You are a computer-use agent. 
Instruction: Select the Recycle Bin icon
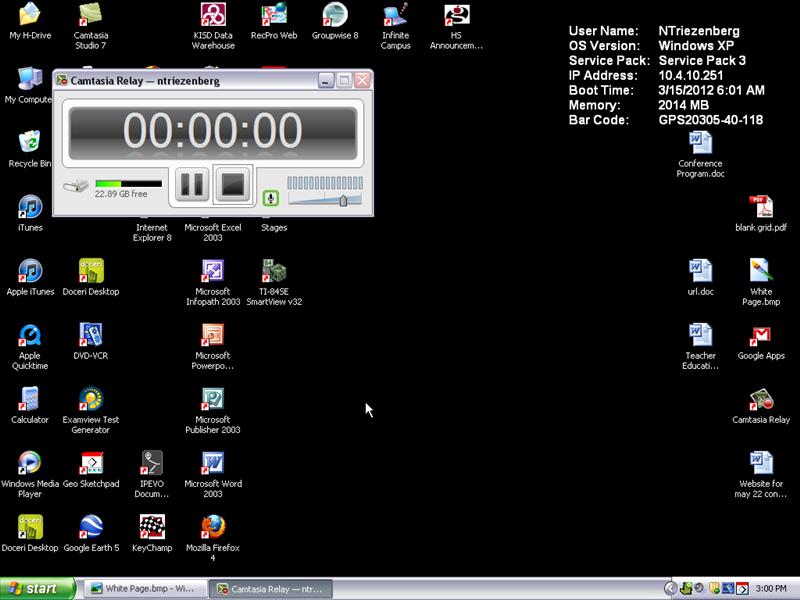[29, 148]
